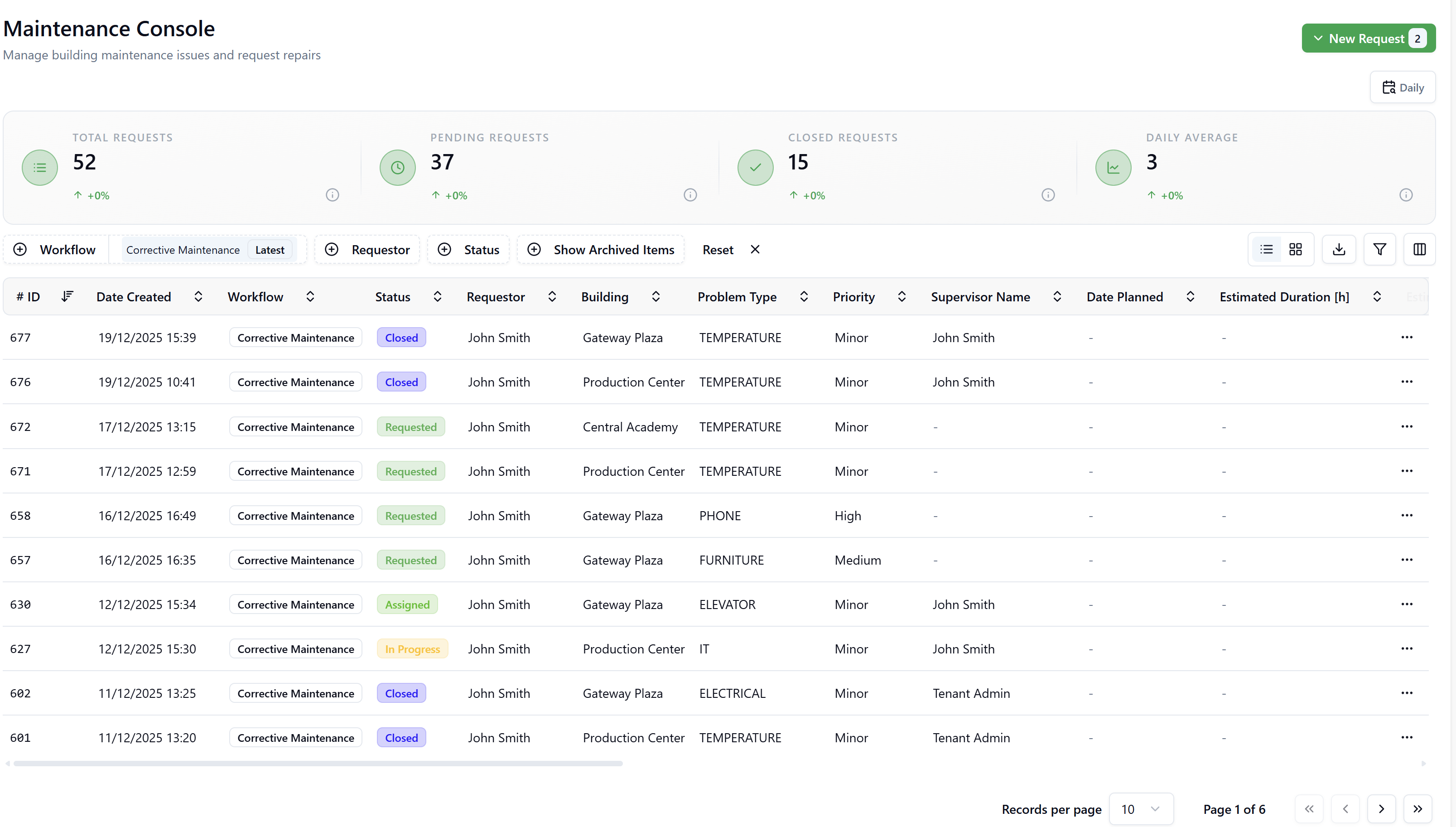Click the Daily Average chart icon
The image size is (1456, 827).
pos(1113,168)
